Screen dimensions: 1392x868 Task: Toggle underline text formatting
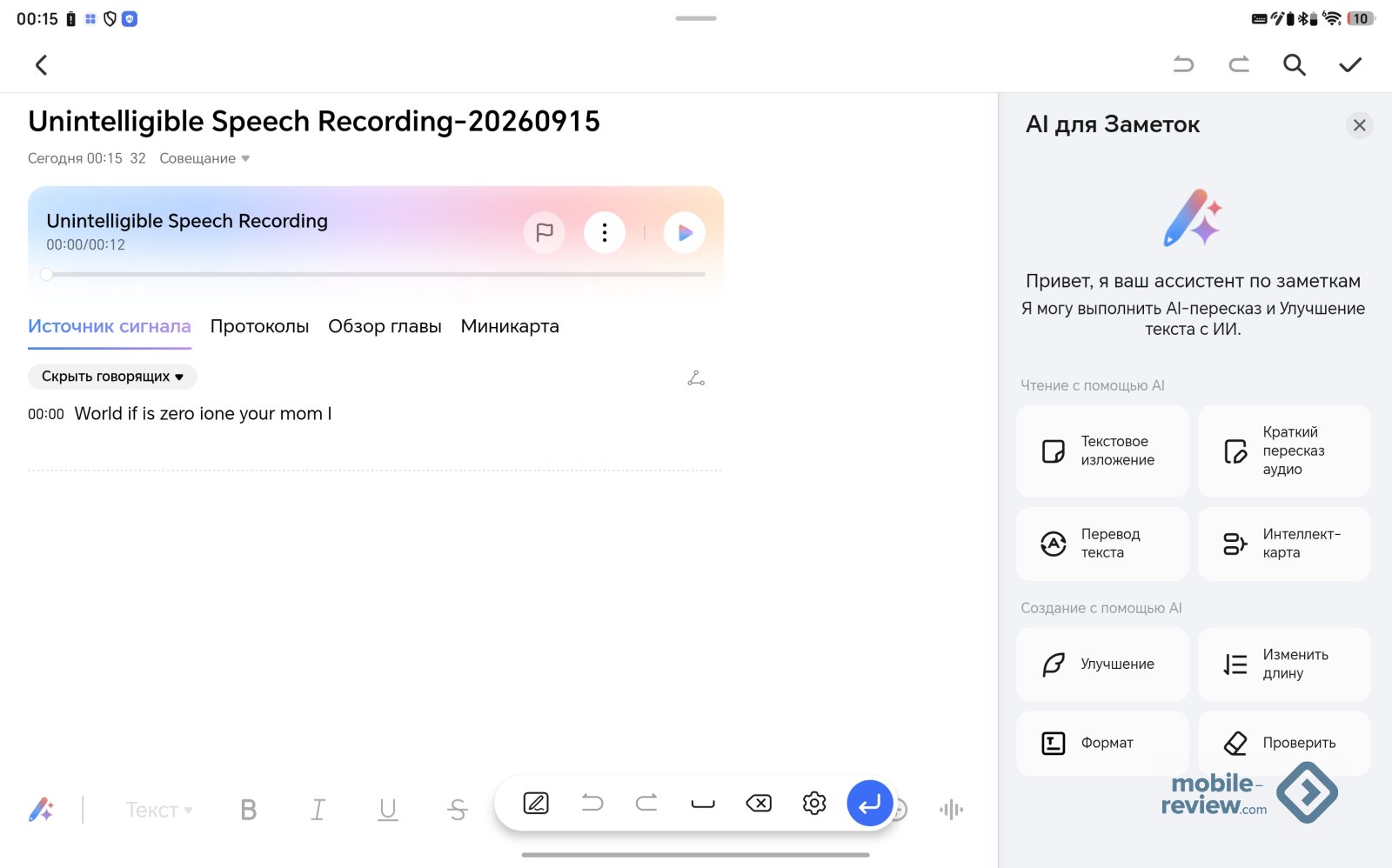click(388, 810)
